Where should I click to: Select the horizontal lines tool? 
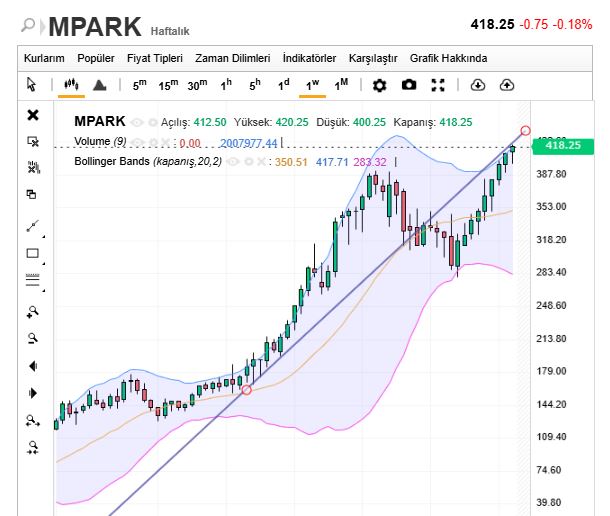tap(32, 280)
